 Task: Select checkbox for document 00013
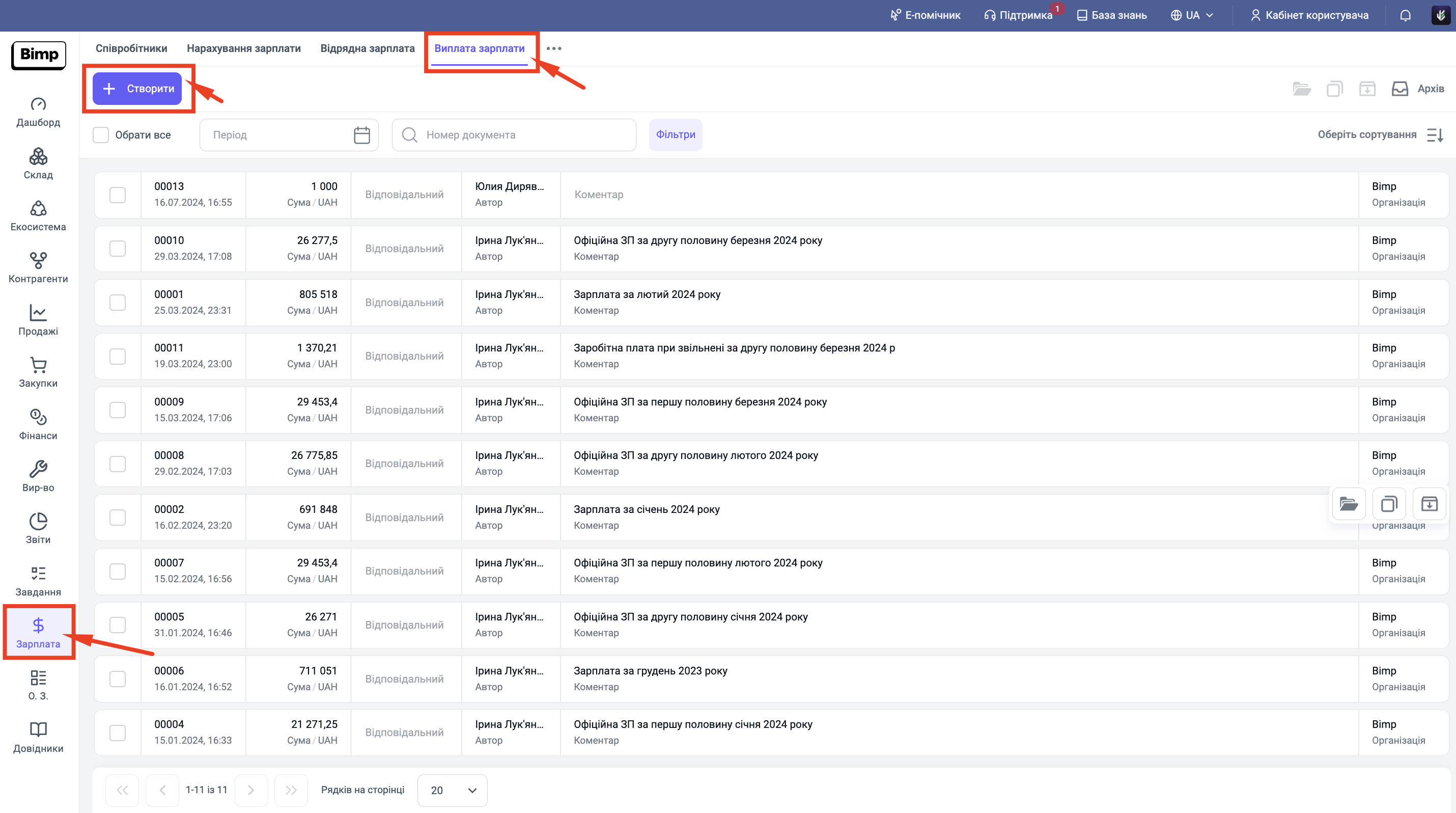coord(118,195)
